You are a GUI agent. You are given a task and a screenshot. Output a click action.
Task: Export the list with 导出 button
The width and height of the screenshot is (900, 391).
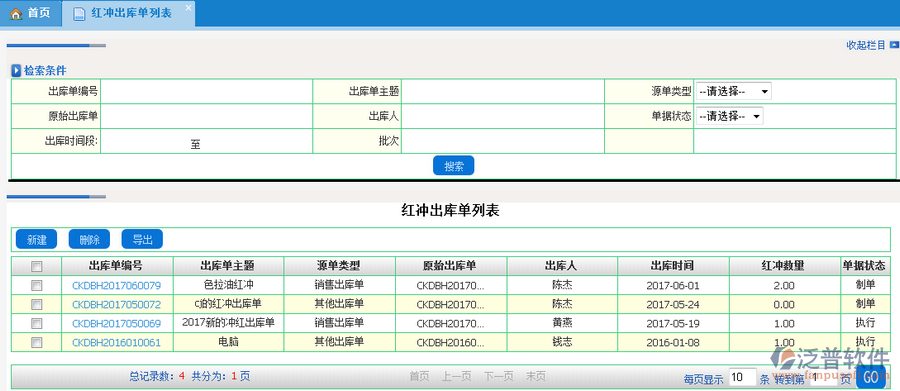142,239
